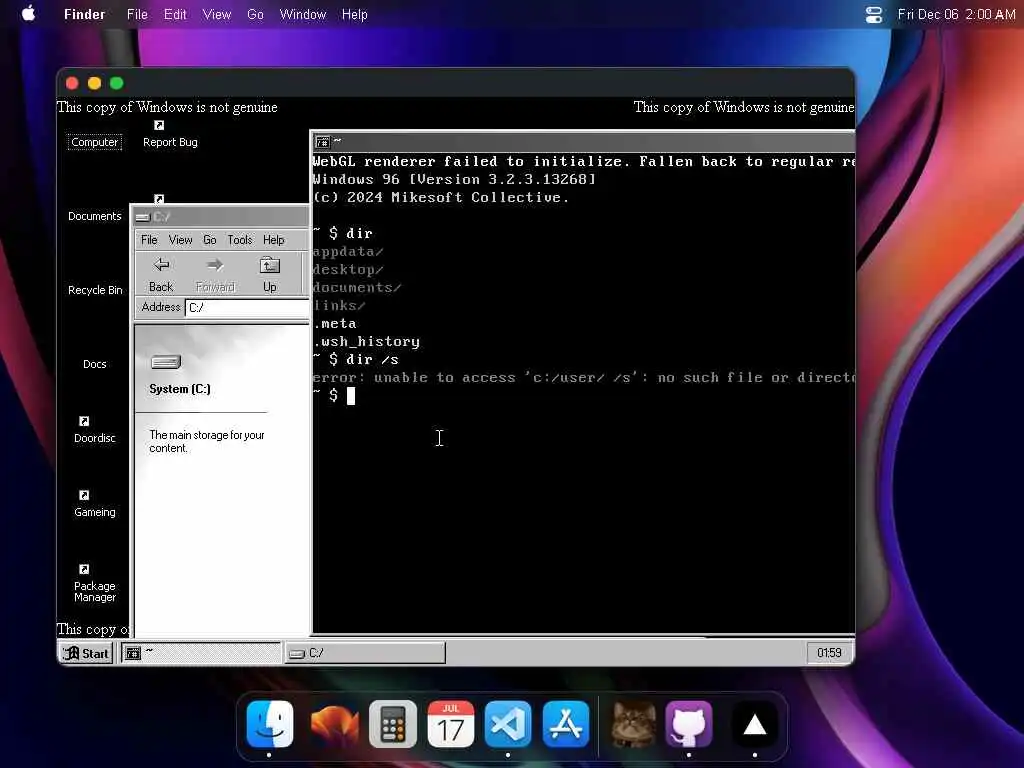
Task: Click the green fullscreen button of the Mac window
Action: pos(117,83)
